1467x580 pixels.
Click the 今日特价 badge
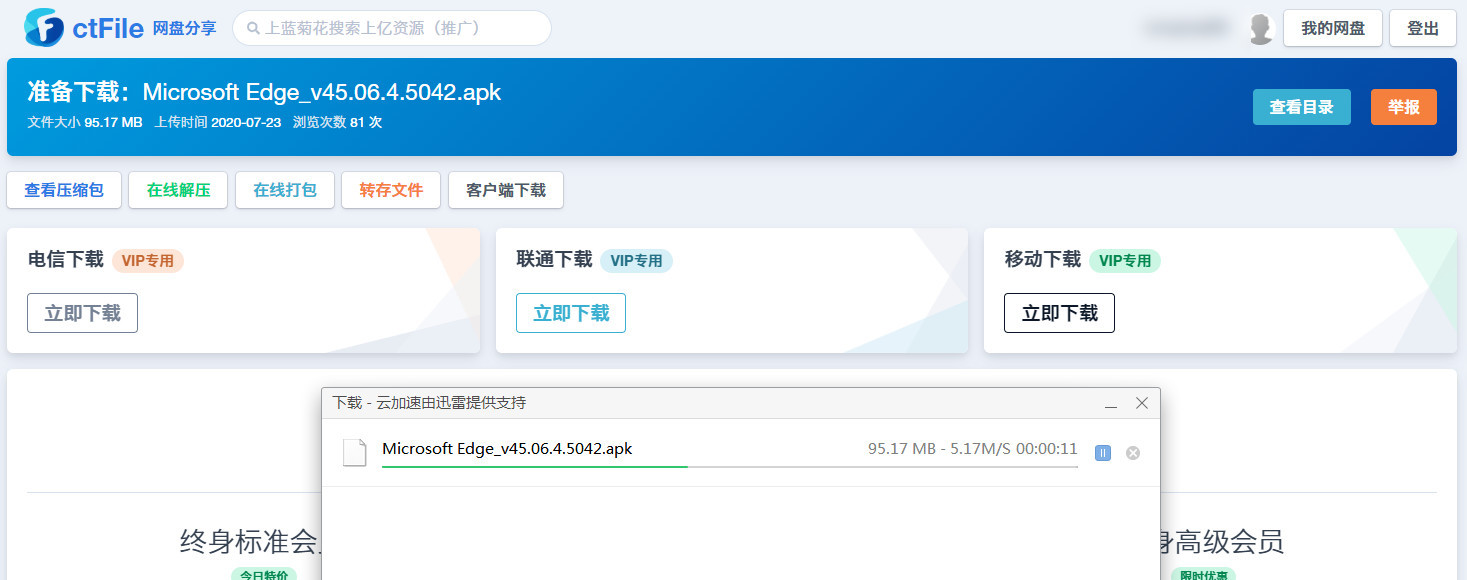(x=264, y=575)
